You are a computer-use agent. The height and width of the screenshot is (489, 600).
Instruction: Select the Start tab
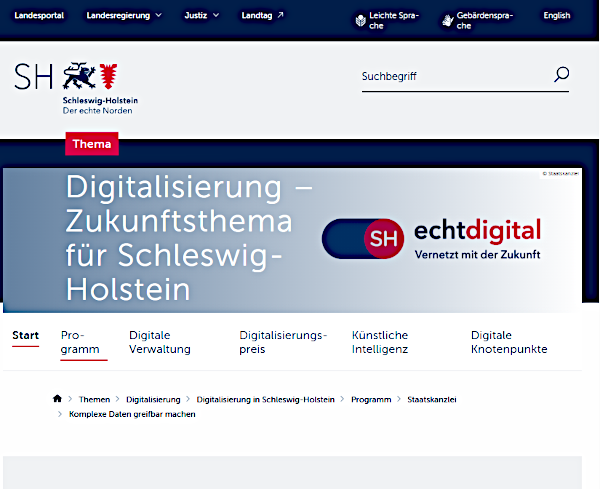(26, 336)
